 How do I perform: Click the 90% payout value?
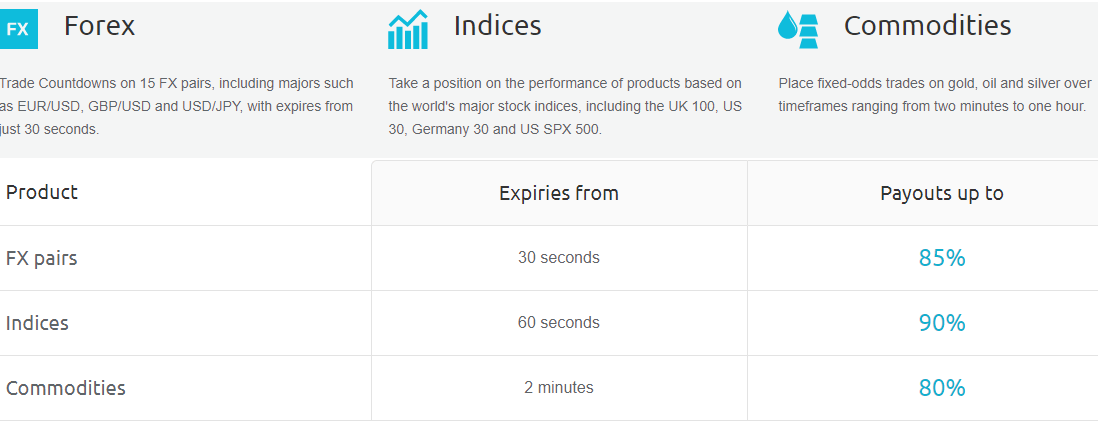(941, 323)
